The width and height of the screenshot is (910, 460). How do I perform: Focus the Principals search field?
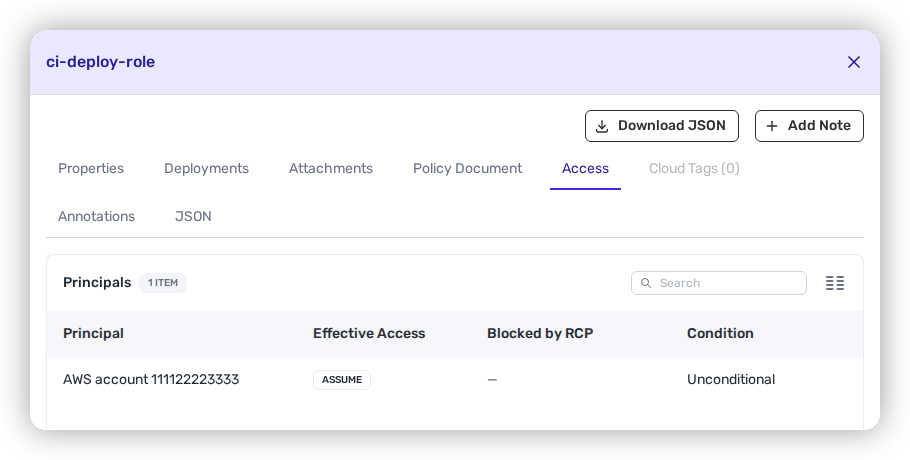pyautogui.click(x=718, y=283)
